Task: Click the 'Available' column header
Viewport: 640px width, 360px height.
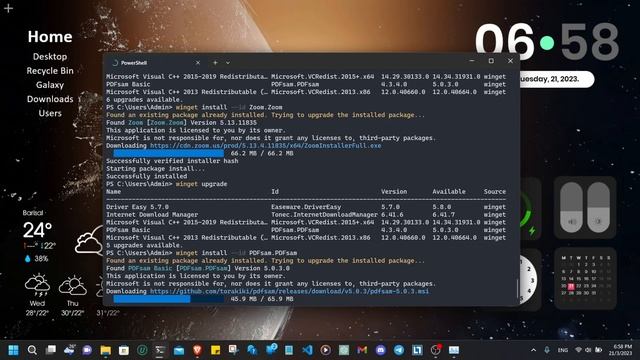Action: click(449, 191)
